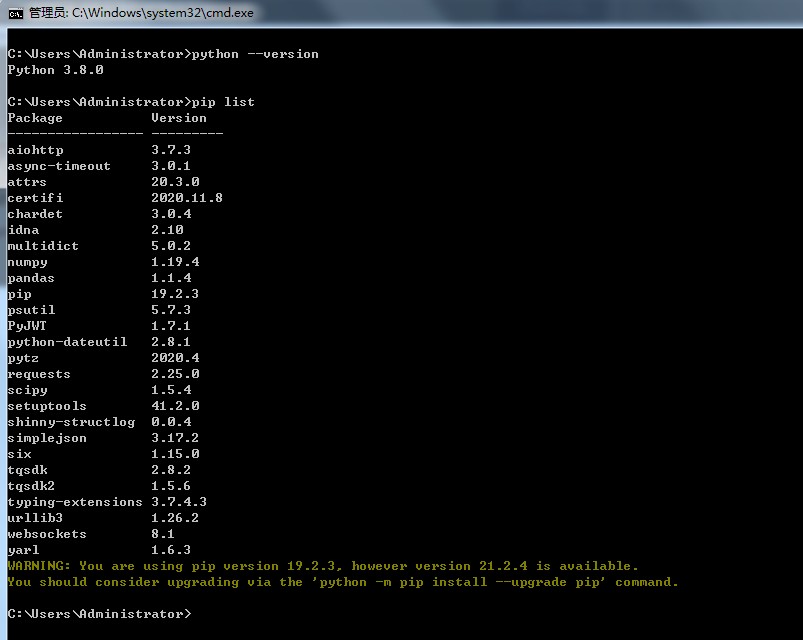Click the 'setuptools' package name
Viewport: 803px width, 640px height.
click(x=47, y=407)
